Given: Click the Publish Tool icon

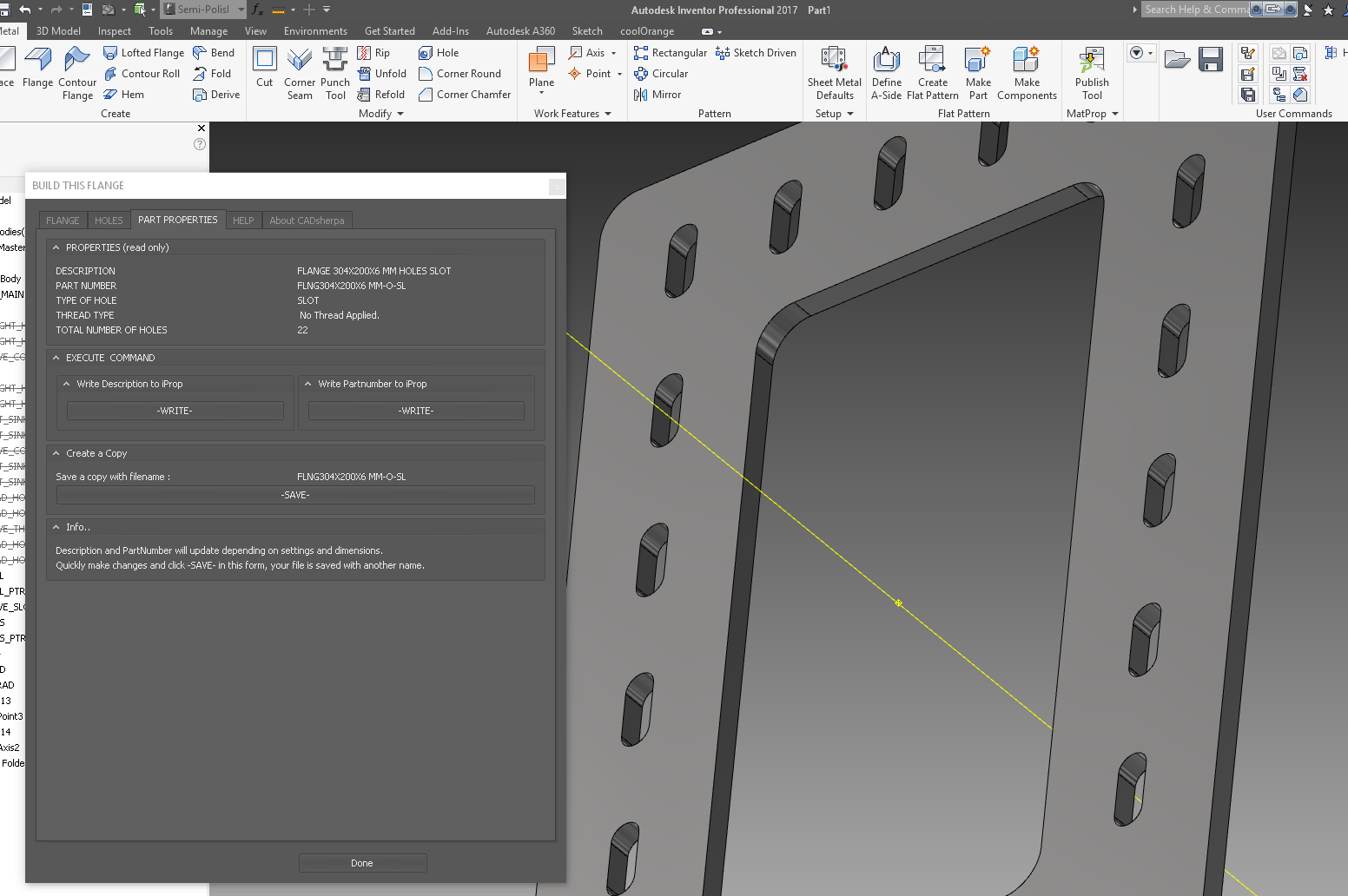Looking at the screenshot, I should (x=1092, y=73).
